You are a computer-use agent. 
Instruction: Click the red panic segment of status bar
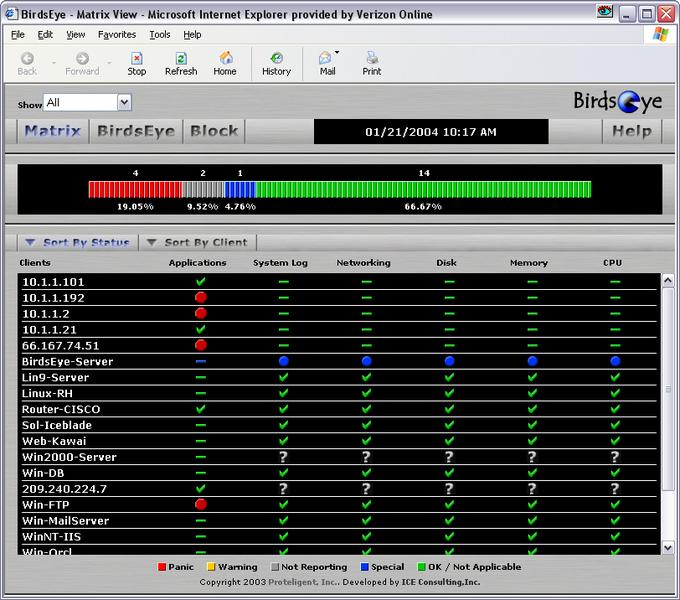[x=135, y=190]
